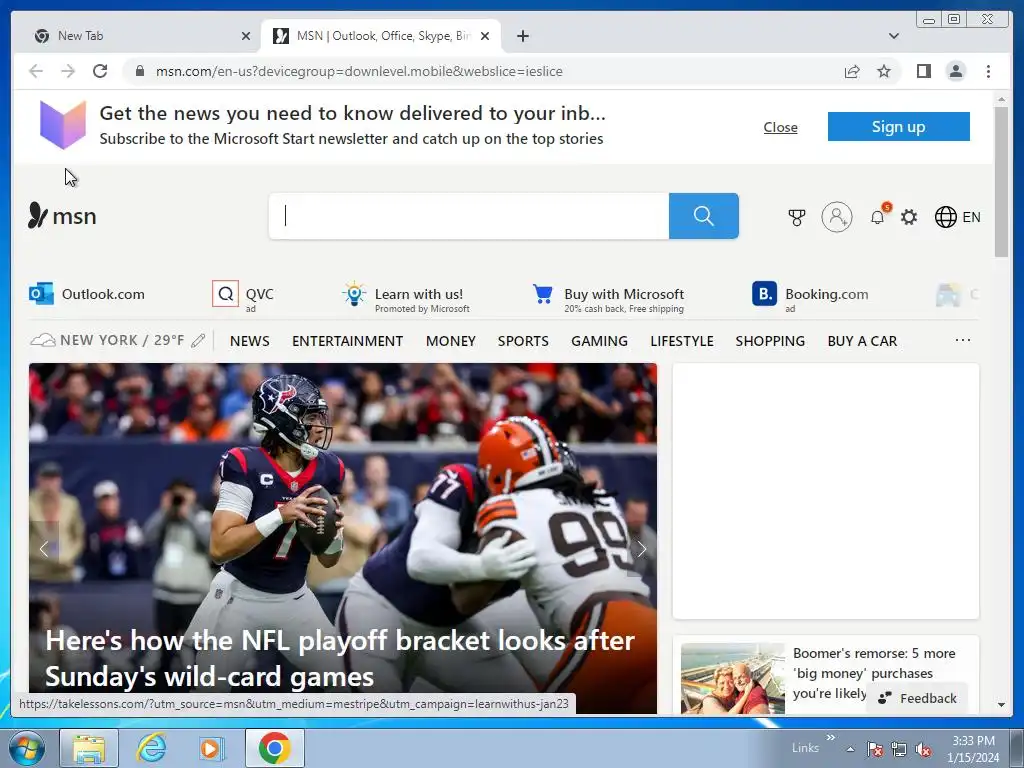Launch Internet Explorer from taskbar

point(151,748)
